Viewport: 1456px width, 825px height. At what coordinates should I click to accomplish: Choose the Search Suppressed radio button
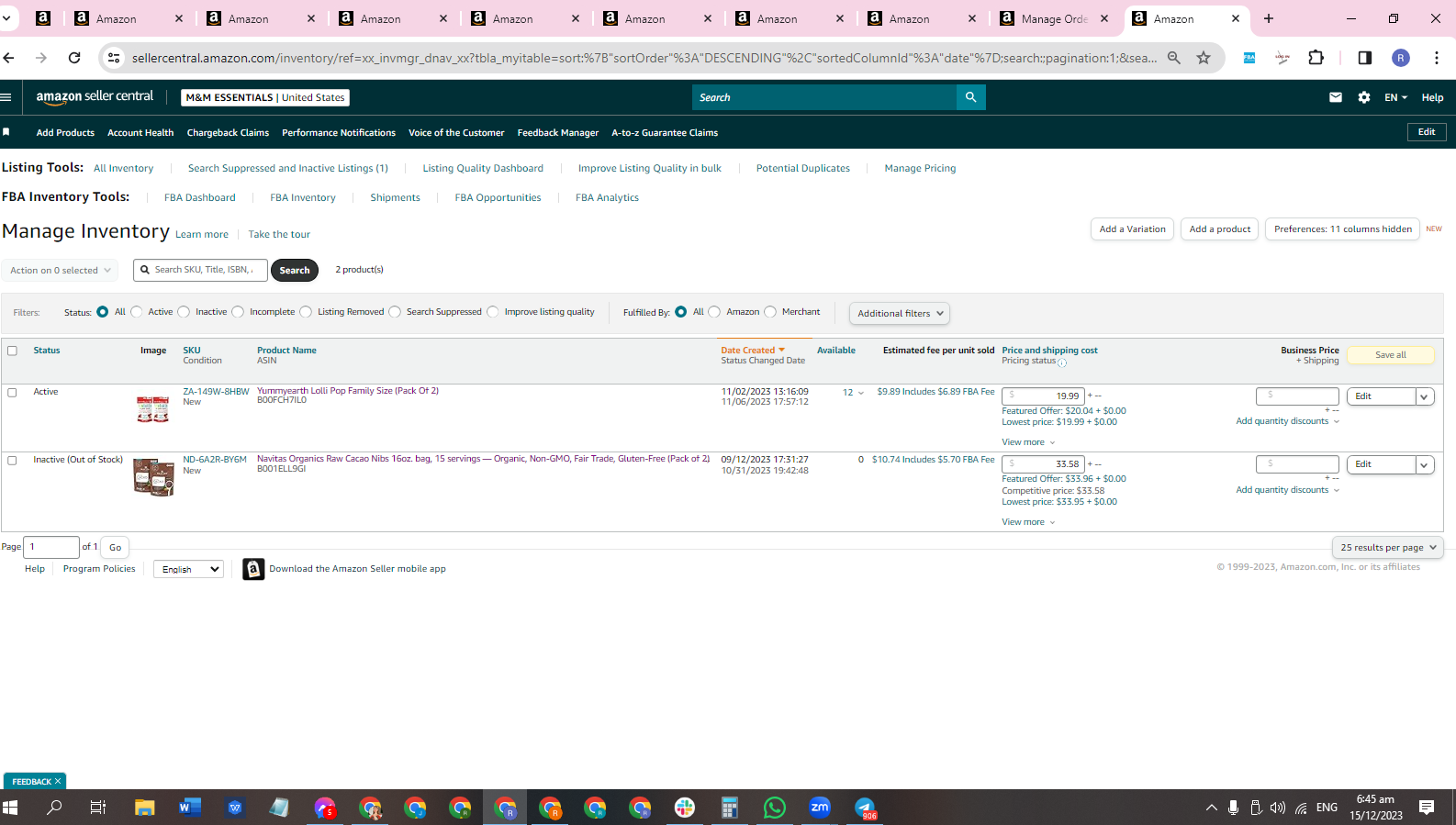(x=395, y=312)
